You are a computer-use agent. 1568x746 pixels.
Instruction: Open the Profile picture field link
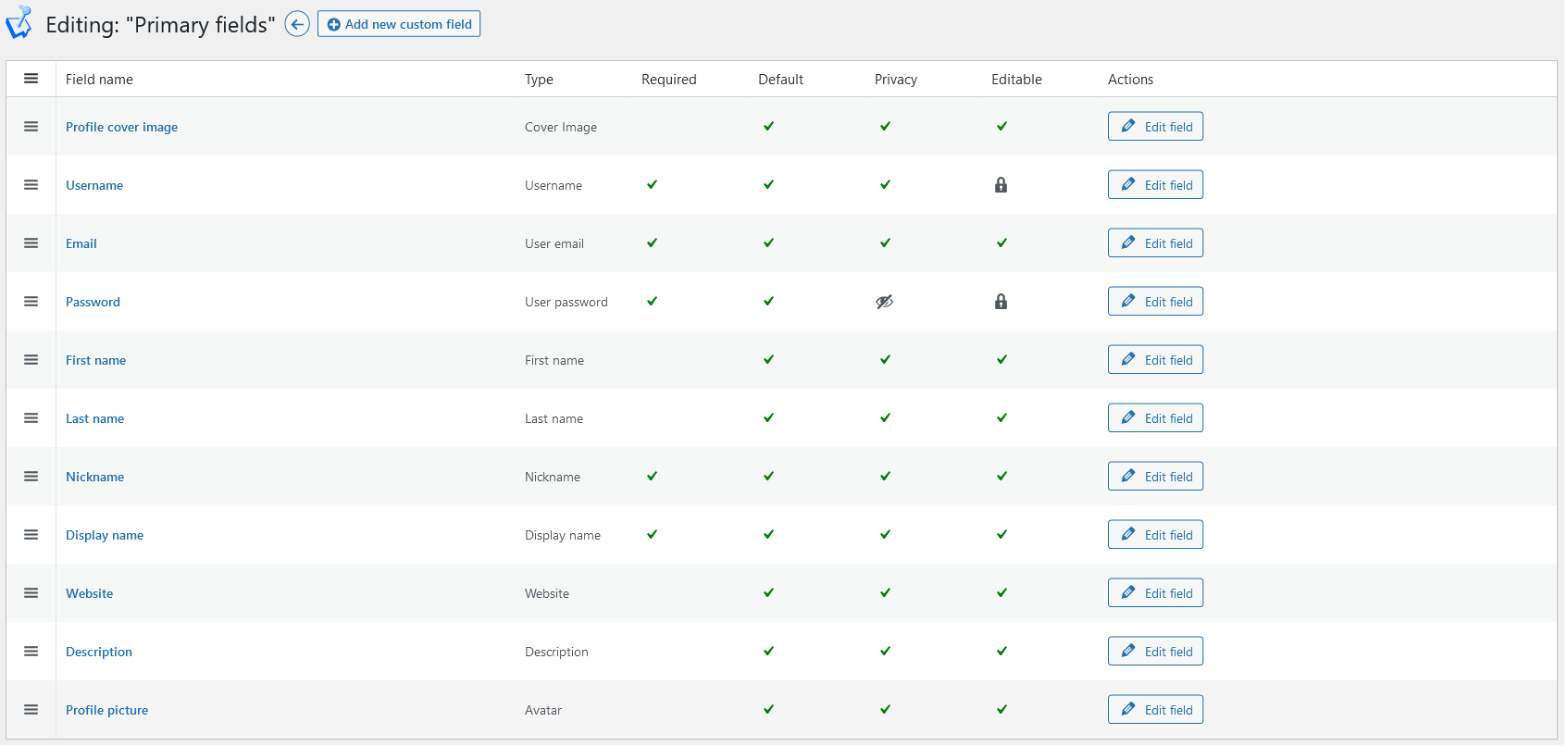click(x=106, y=710)
